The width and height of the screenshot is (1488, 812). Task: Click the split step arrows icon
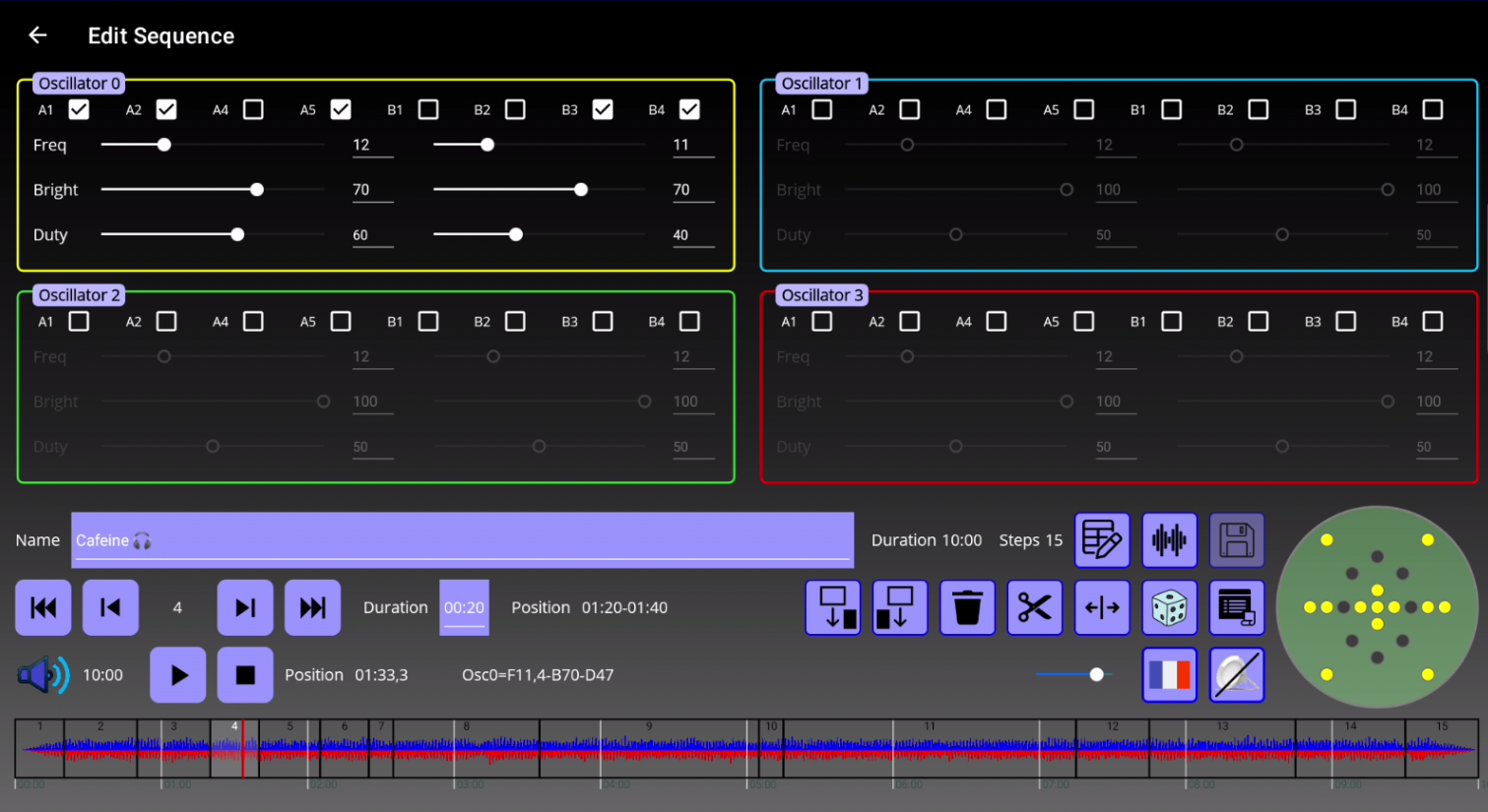[1102, 608]
